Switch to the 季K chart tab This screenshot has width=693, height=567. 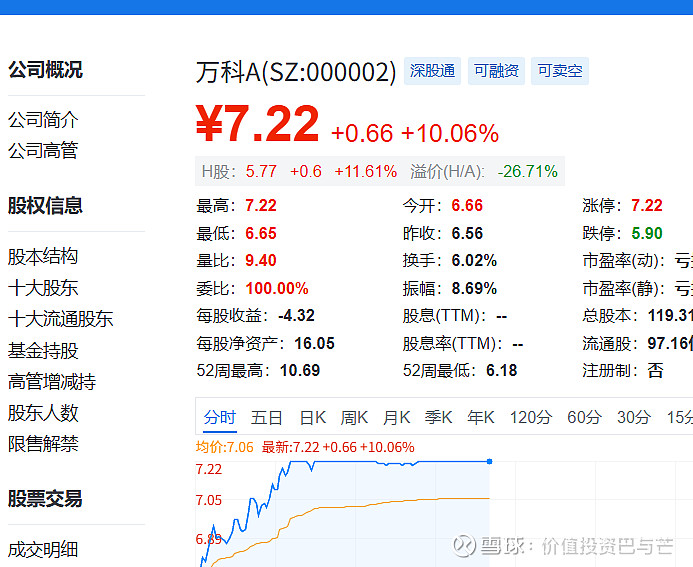coord(438,418)
